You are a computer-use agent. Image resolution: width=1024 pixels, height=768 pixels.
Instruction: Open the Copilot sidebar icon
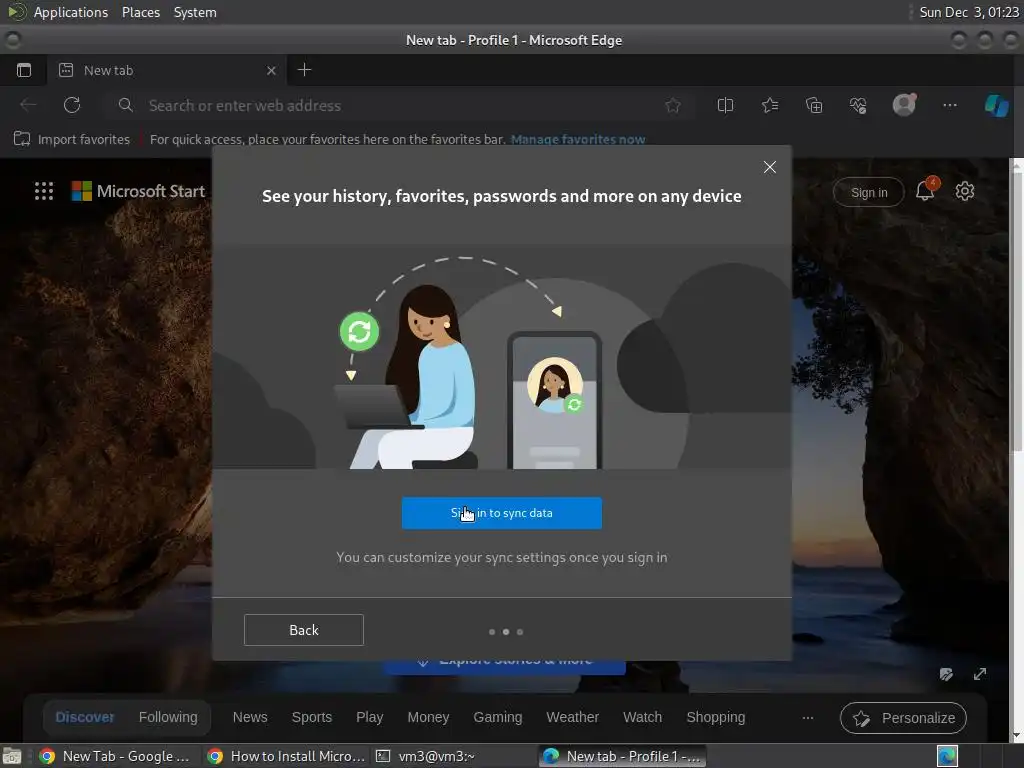pyautogui.click(x=997, y=105)
